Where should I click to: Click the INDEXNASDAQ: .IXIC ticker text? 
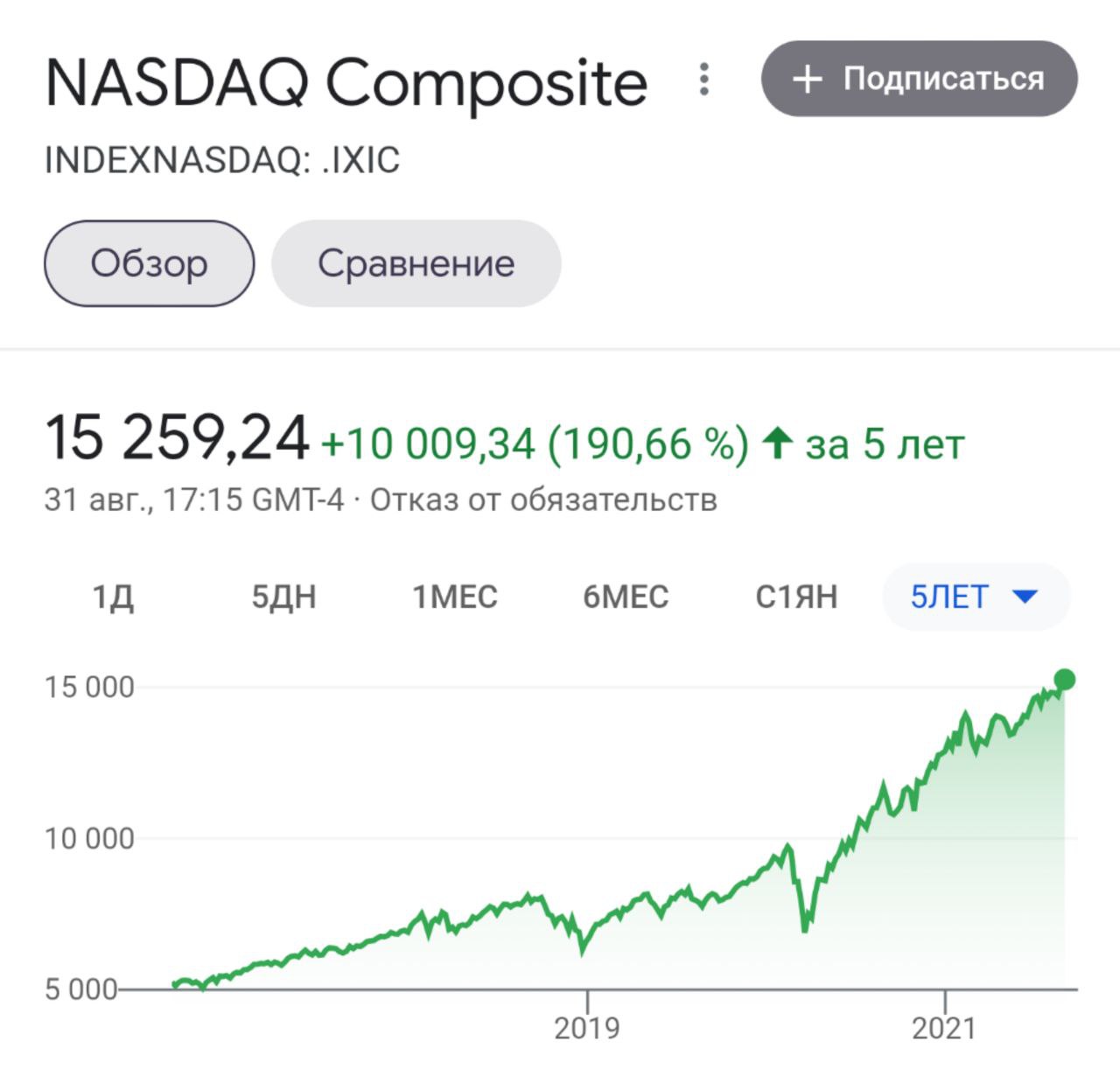point(222,161)
